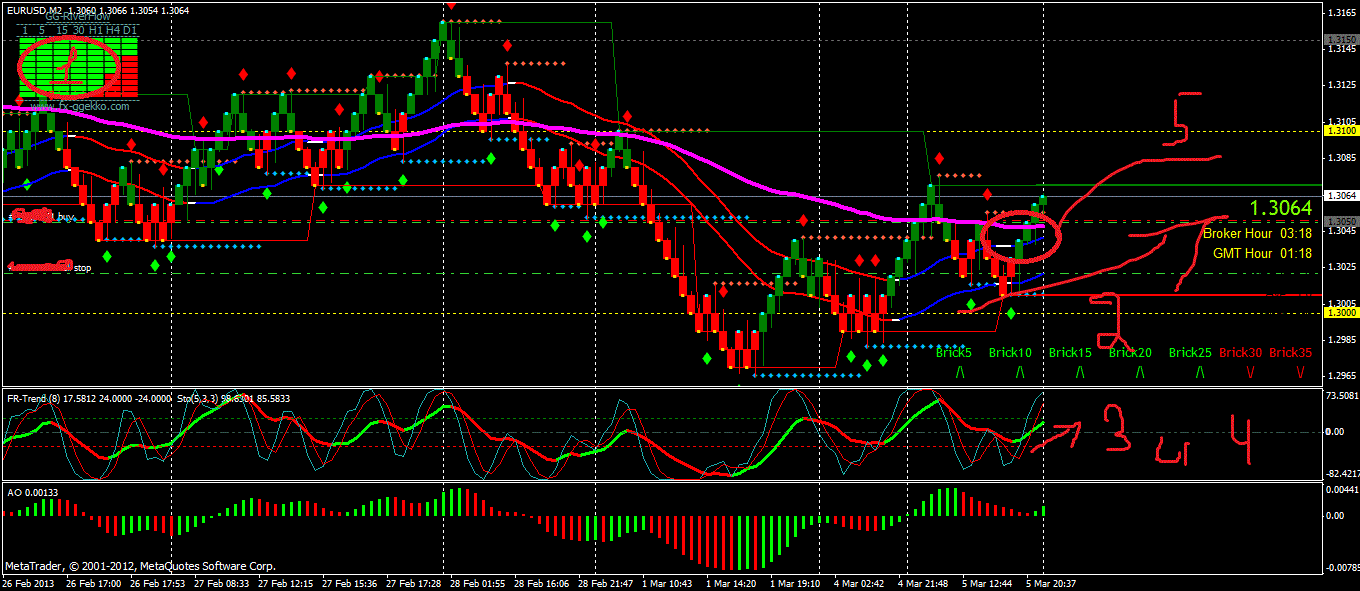Click the -82.4217 indicator scale value

pos(1342,473)
